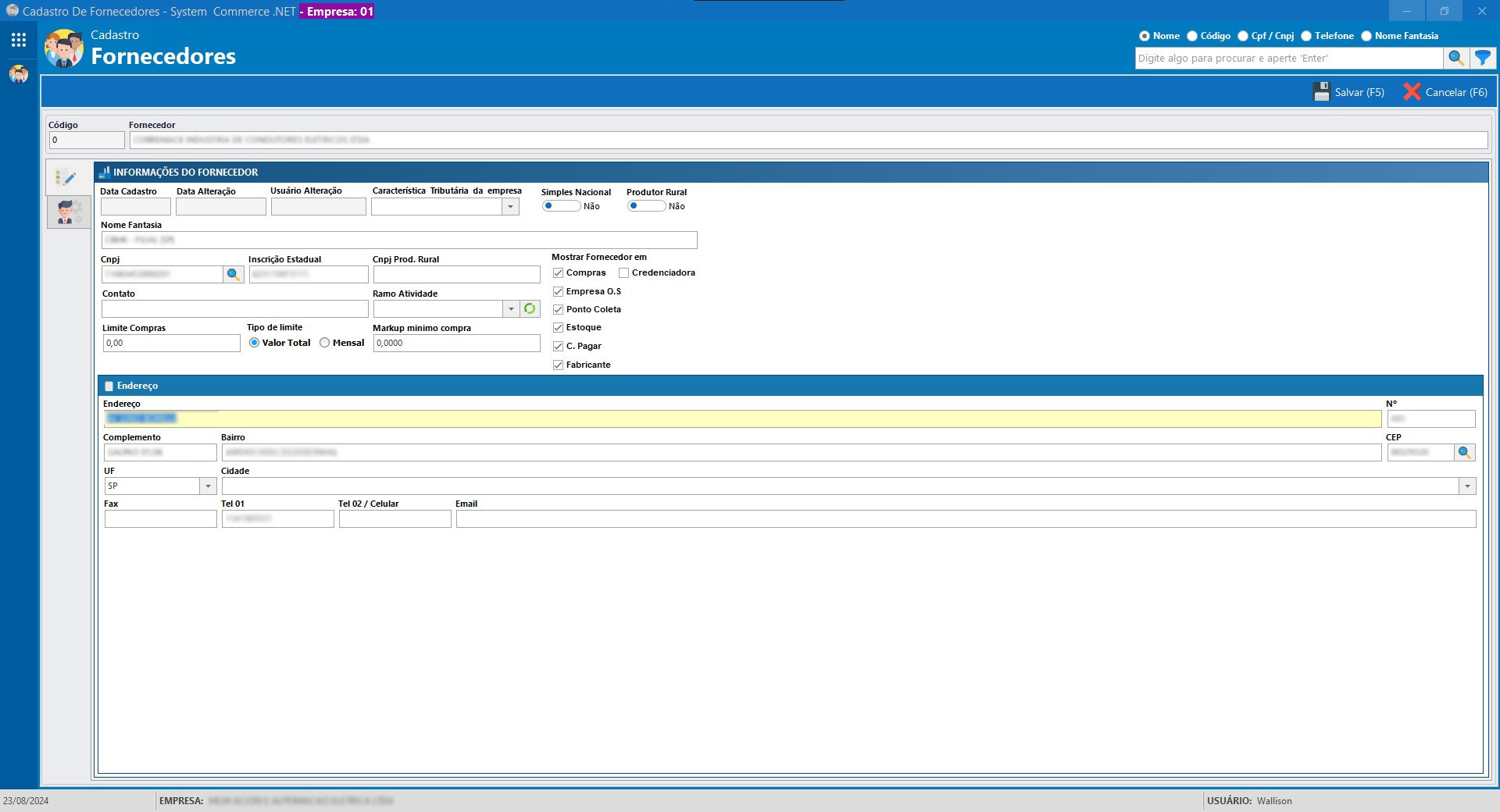Open the UF state dropdown
Viewport: 1500px width, 812px height.
(x=208, y=486)
